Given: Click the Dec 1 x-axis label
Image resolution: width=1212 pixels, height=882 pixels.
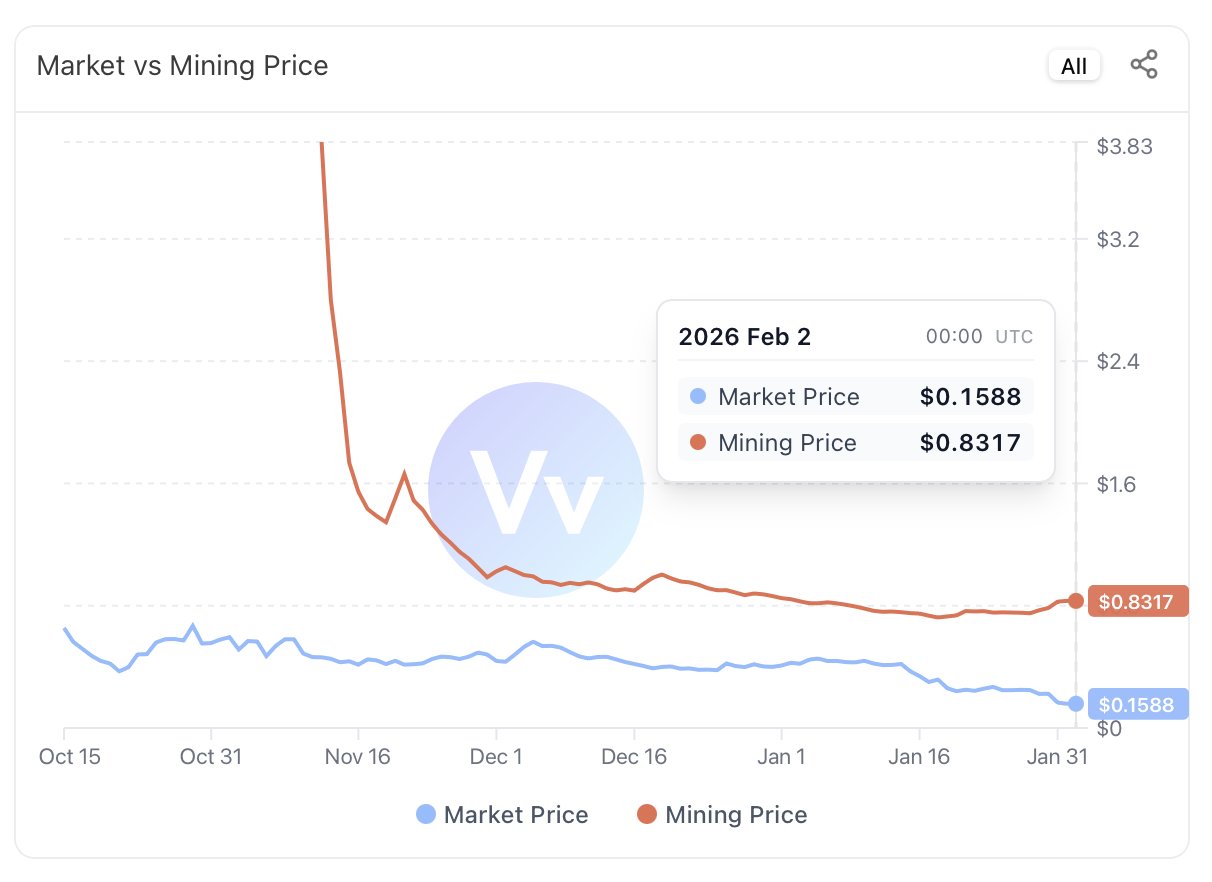Looking at the screenshot, I should click(x=497, y=757).
